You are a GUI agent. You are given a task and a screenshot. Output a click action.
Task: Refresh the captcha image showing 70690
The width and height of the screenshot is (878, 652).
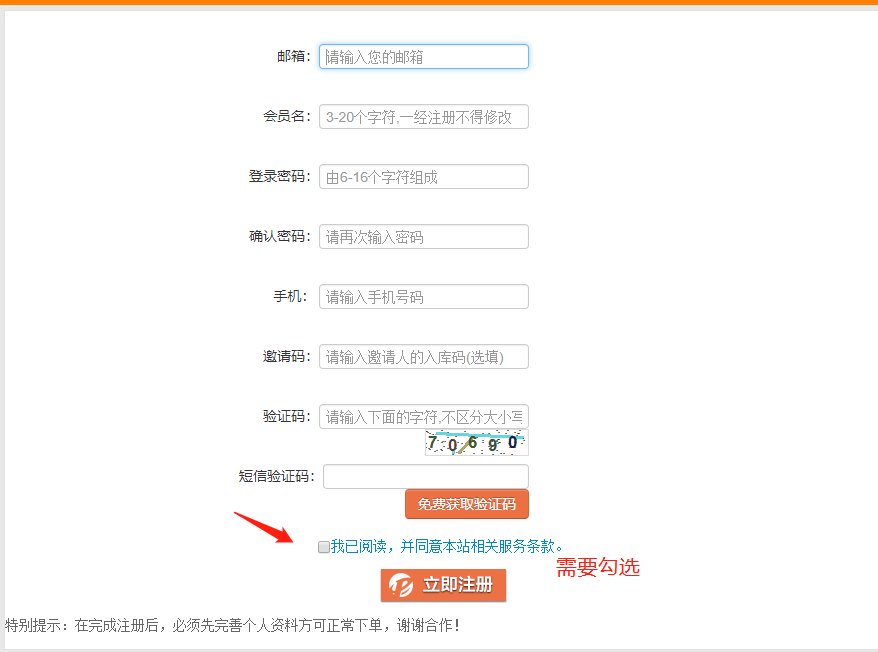coord(476,443)
